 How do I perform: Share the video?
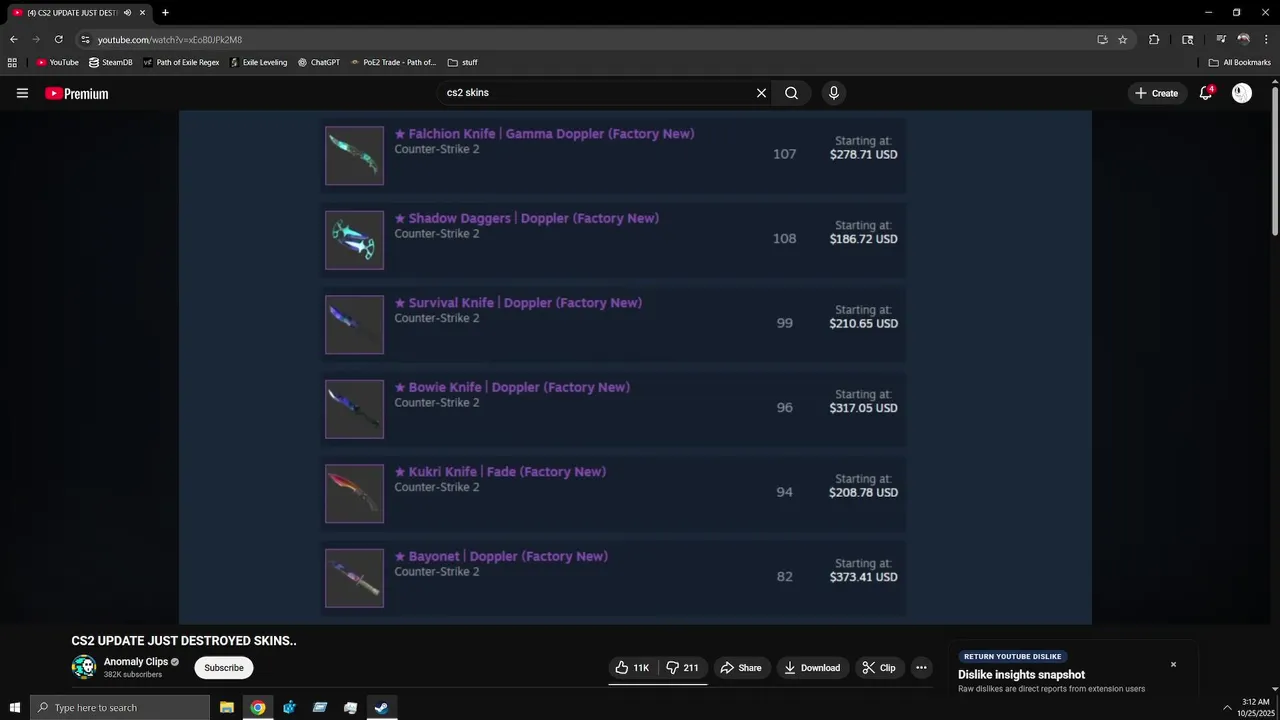741,668
